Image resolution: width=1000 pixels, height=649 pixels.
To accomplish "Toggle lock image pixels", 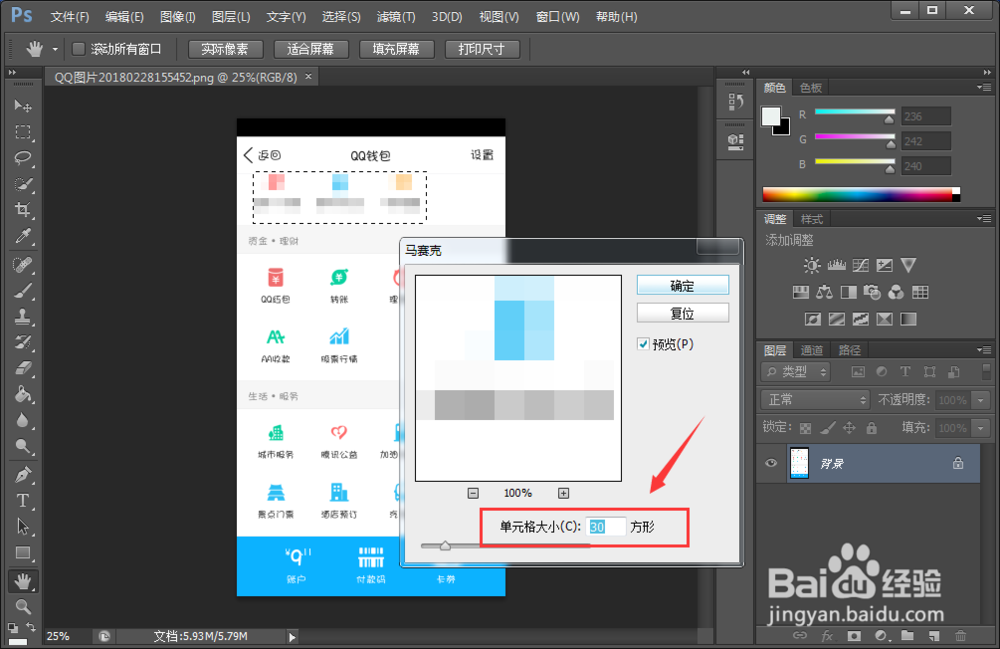I will click(827, 428).
